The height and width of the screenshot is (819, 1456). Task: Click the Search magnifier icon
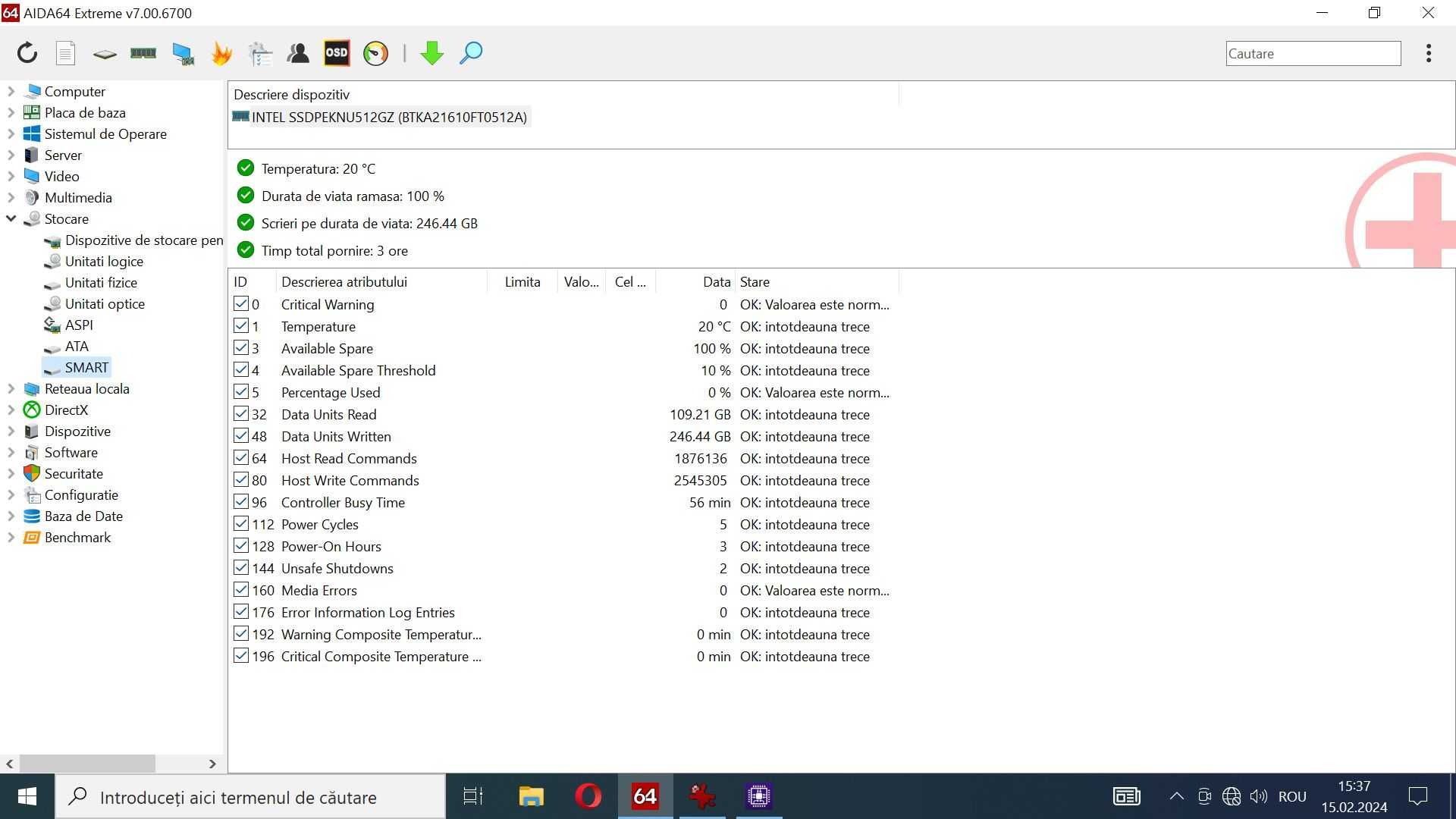pyautogui.click(x=470, y=53)
